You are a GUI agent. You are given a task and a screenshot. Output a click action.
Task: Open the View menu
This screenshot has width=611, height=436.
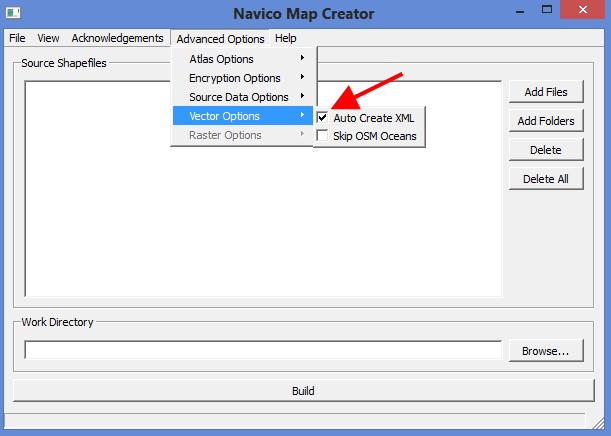(x=48, y=38)
